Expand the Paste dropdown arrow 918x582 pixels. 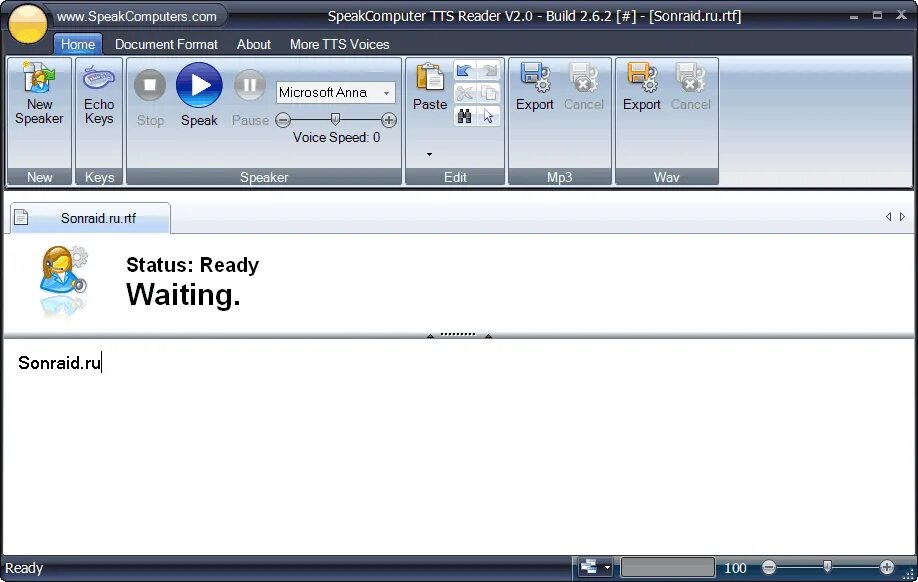(x=429, y=154)
